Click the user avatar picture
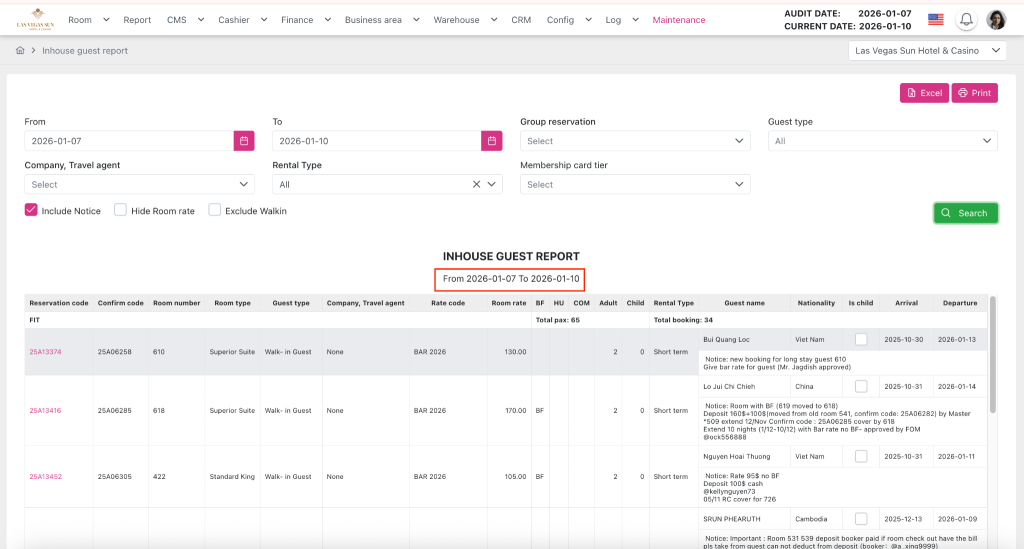Image resolution: width=1024 pixels, height=549 pixels. pyautogui.click(x=996, y=20)
